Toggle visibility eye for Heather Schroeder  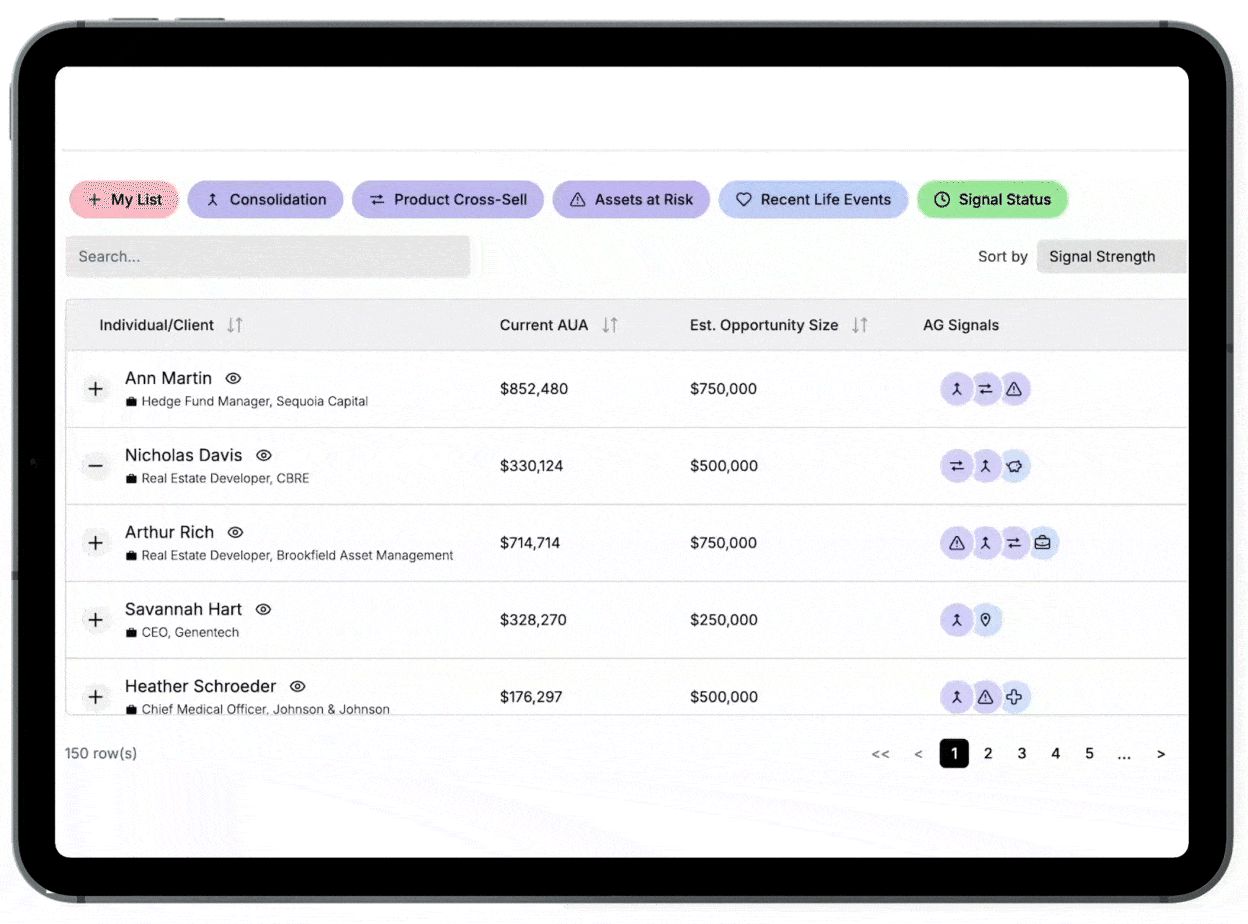pos(297,687)
